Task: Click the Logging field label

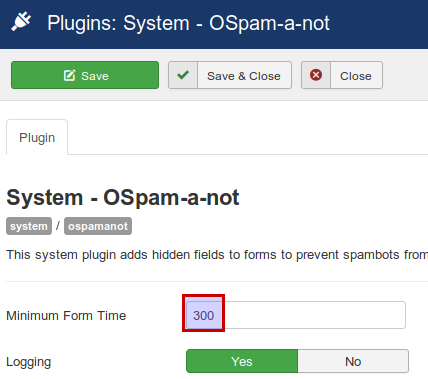Action: (29, 362)
